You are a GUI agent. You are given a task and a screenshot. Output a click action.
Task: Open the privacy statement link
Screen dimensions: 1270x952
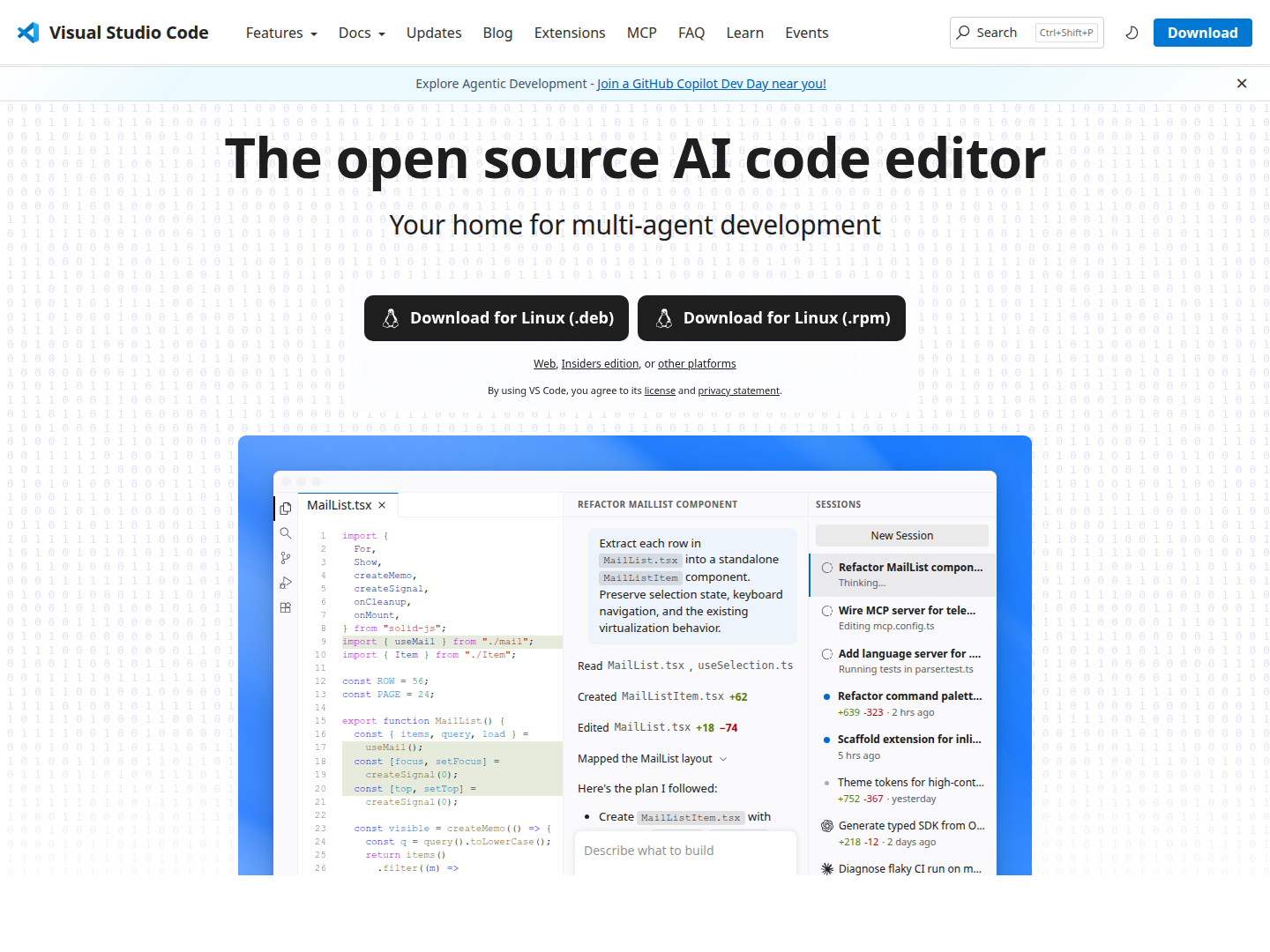[739, 390]
